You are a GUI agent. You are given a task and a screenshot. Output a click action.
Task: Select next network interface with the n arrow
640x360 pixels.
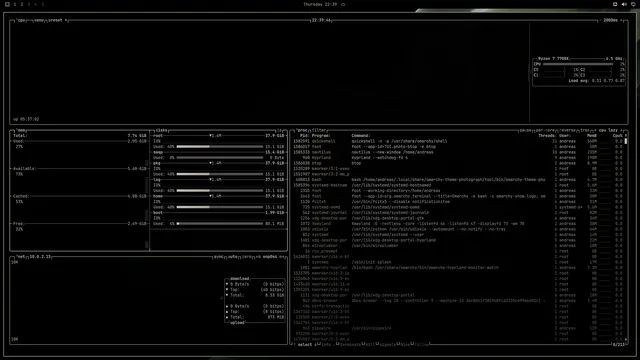(x=282, y=257)
